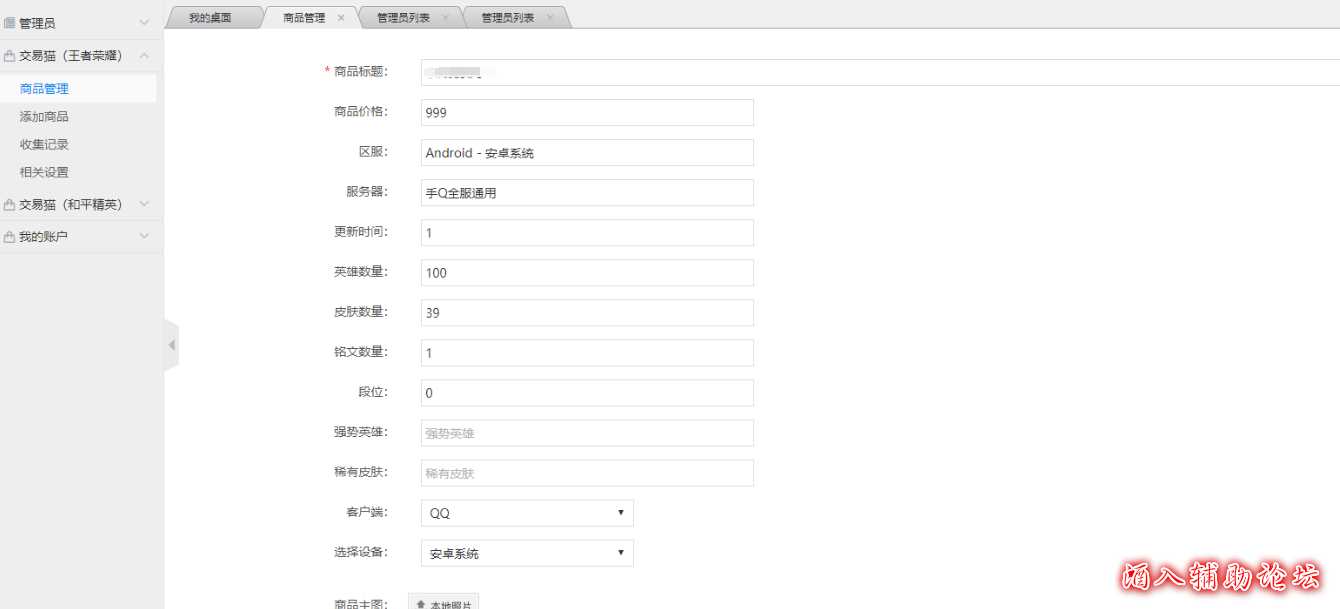Viewport: 1340px width, 609px height.
Task: Click the 强势英雄 input field
Action: tap(587, 433)
